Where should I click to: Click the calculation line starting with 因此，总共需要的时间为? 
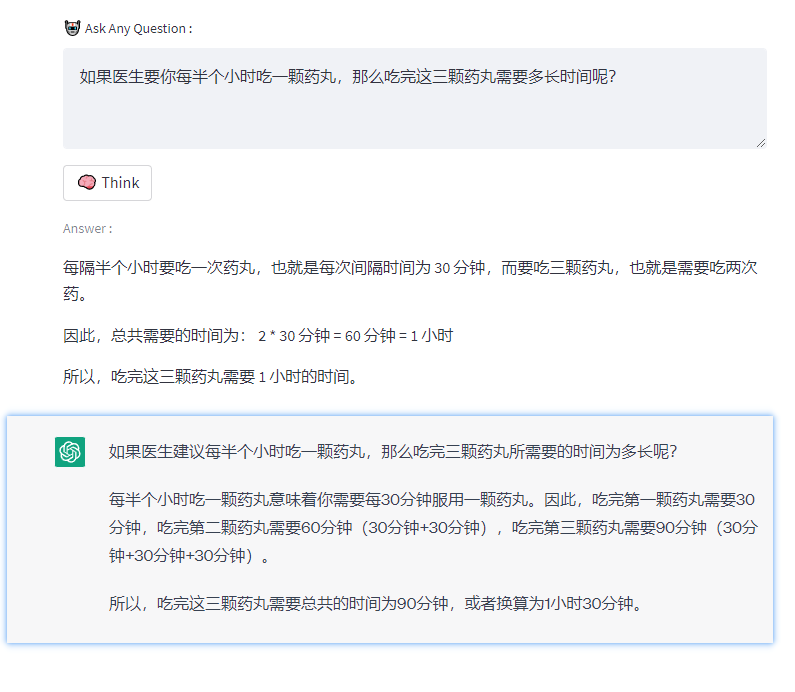(x=150, y=336)
